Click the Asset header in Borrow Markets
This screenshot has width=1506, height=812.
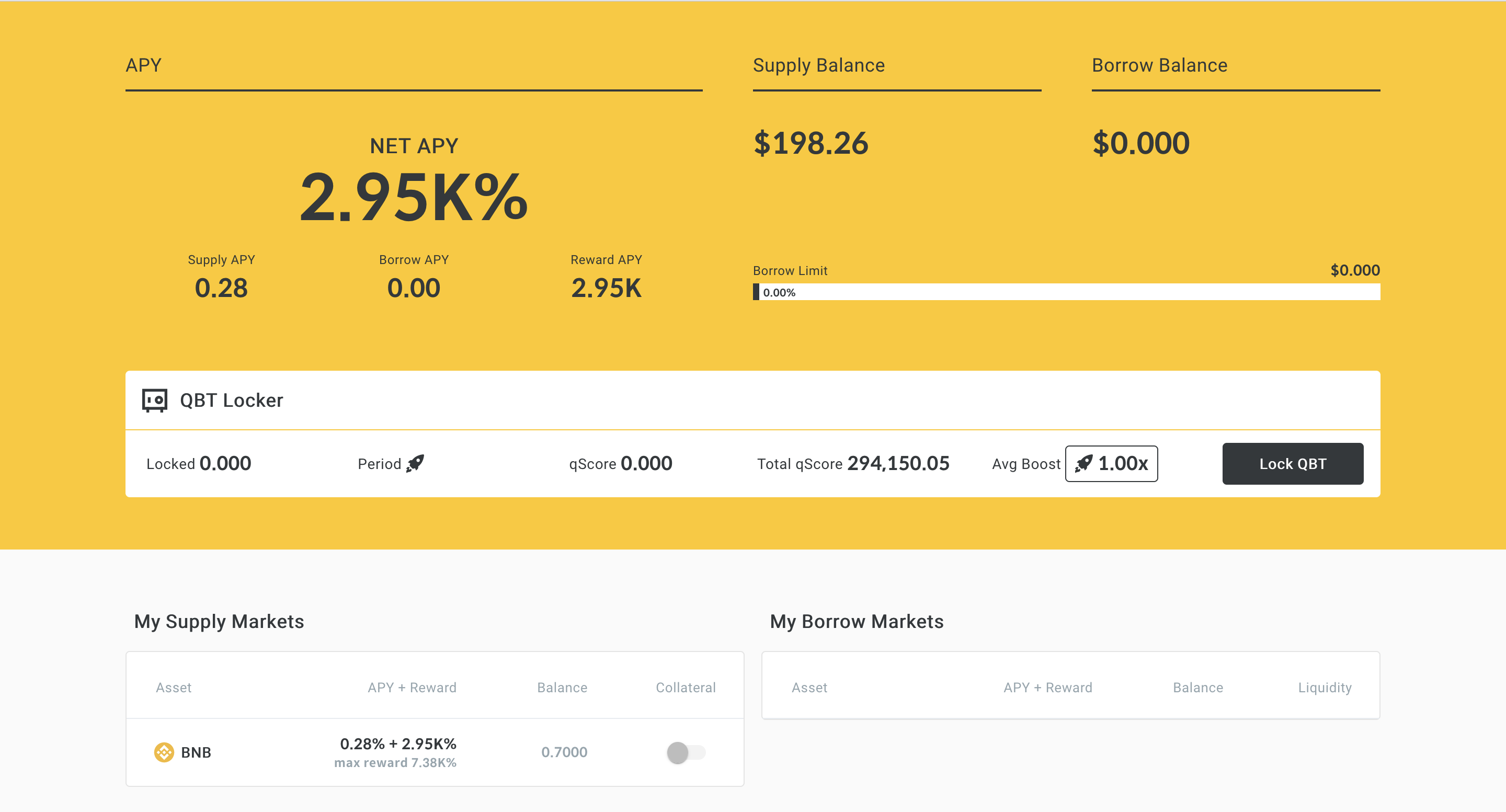(x=809, y=688)
